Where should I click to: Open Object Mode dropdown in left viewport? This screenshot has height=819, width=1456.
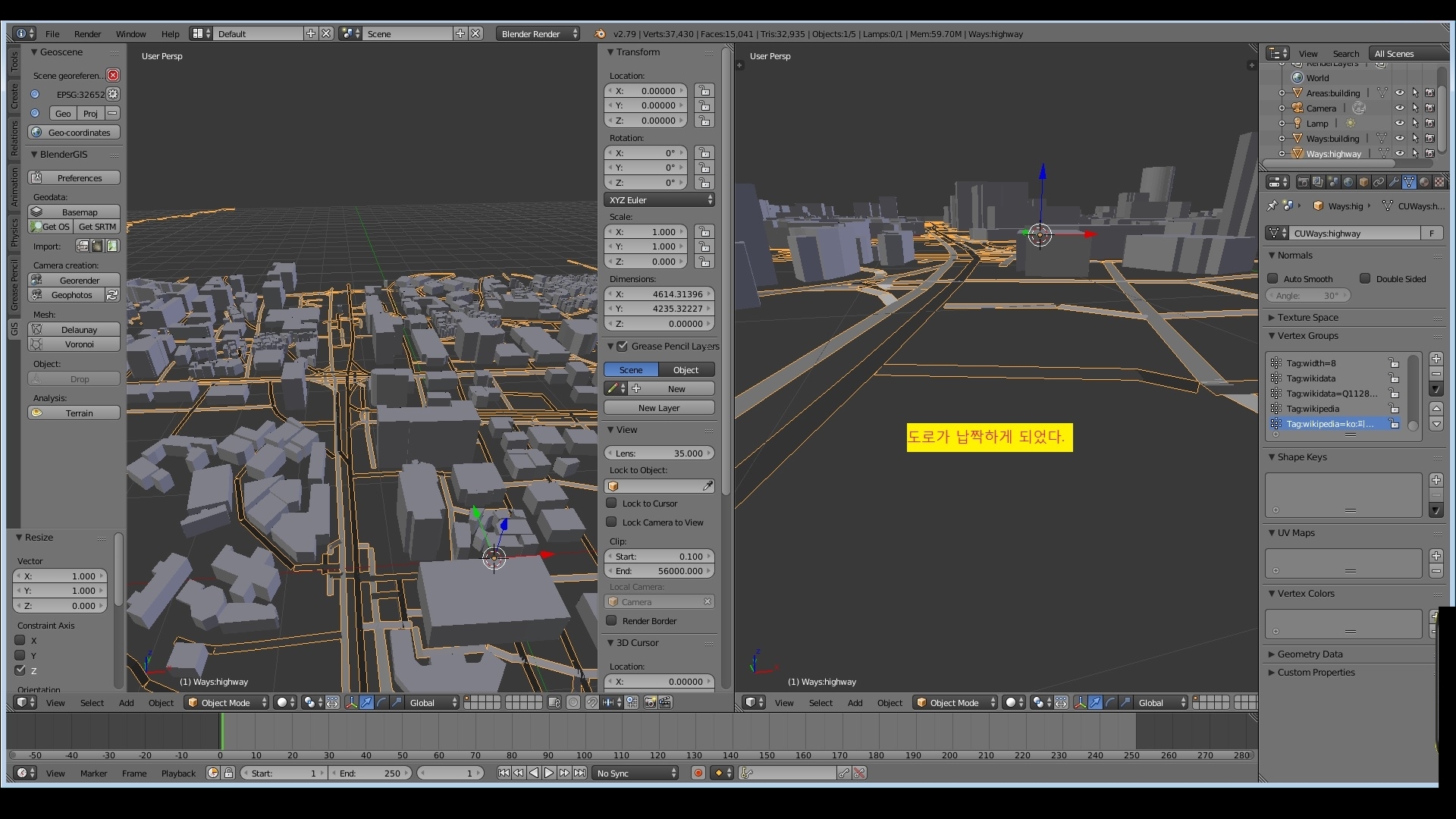227,703
